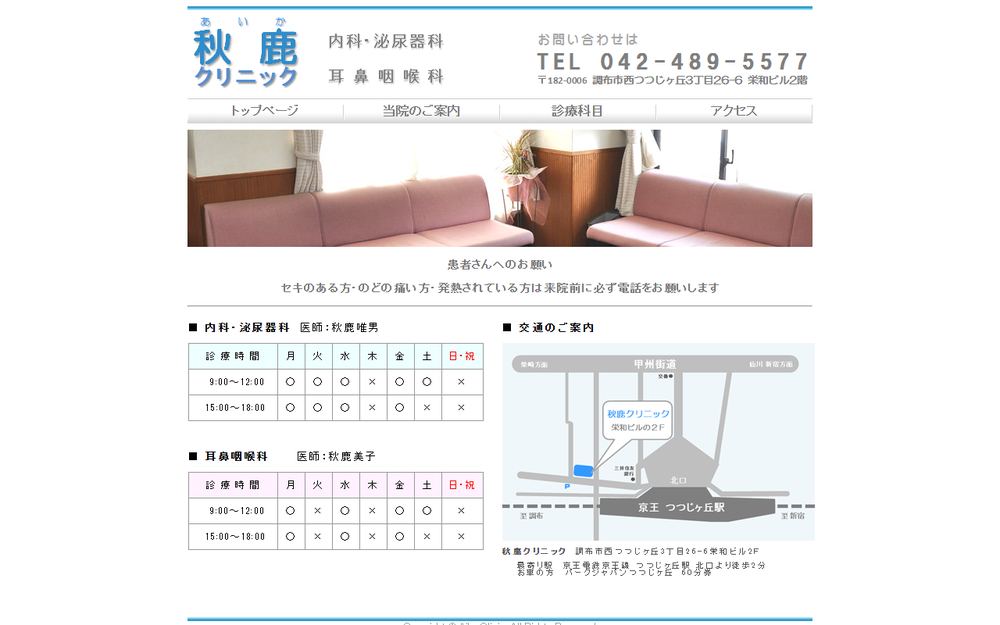Click the 日・祝 header in the 耳鼻咽喉科 table

pyautogui.click(x=462, y=485)
